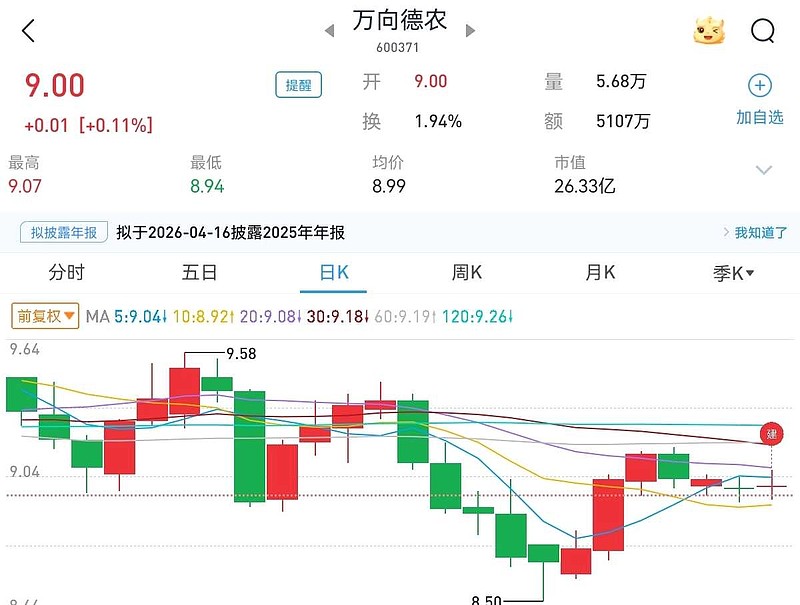Image resolution: width=800 pixels, height=605 pixels.
Task: Expand more quote details chevron
Action: [764, 170]
